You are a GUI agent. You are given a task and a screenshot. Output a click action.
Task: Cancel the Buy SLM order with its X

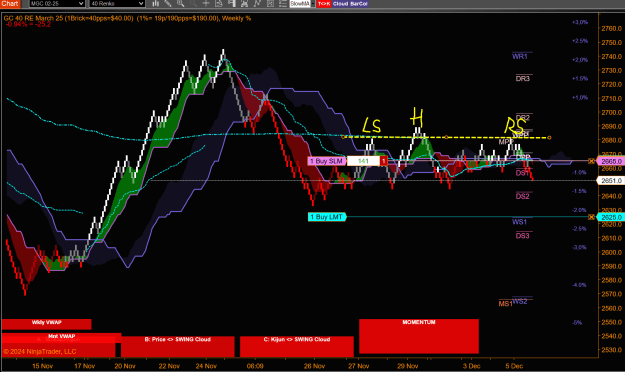coord(592,161)
